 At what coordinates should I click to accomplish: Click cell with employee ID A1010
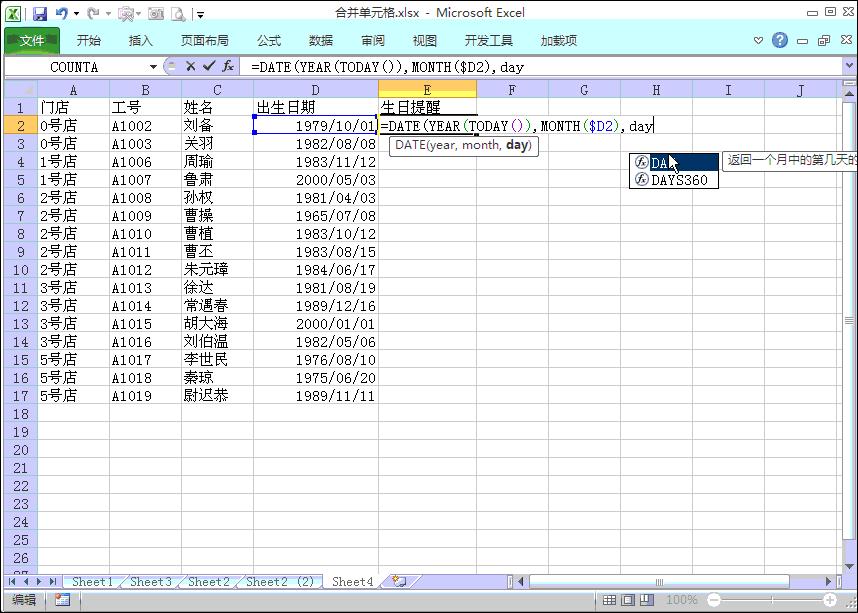click(145, 234)
